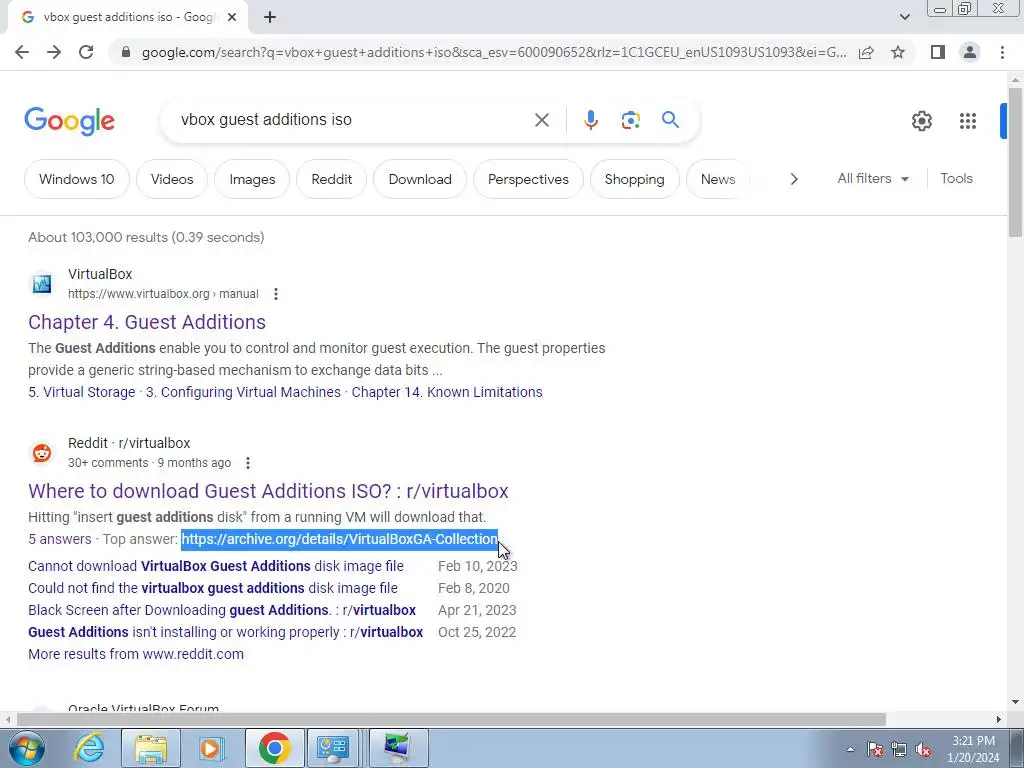The width and height of the screenshot is (1024, 768).
Task: Click the Chrome taskbar icon
Action: 274,748
